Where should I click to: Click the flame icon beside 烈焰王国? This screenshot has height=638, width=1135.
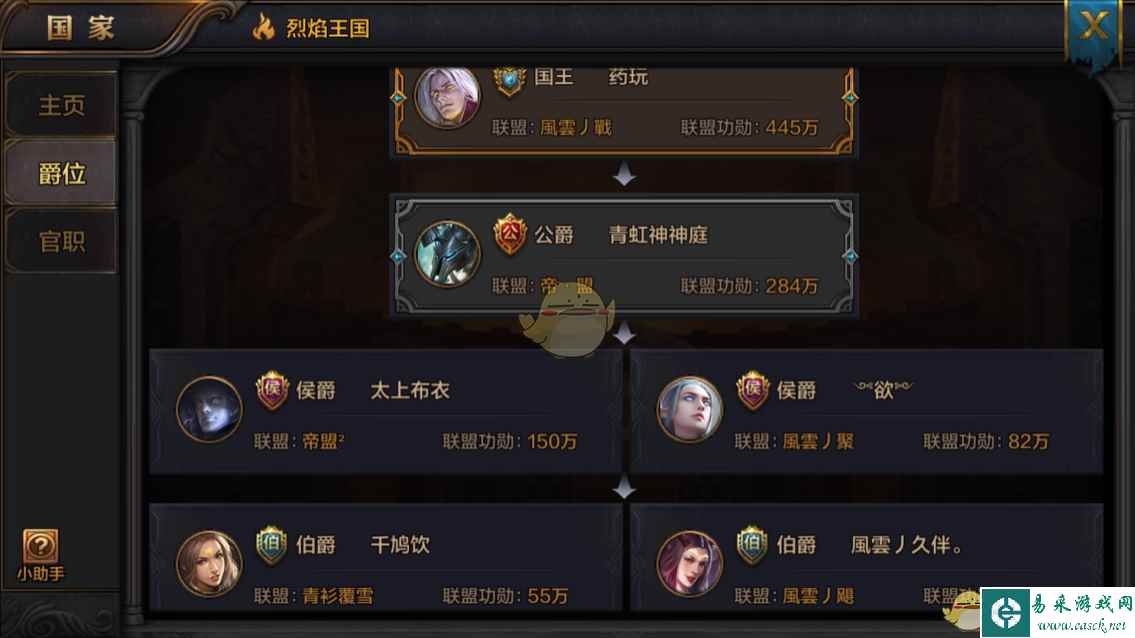(x=263, y=28)
